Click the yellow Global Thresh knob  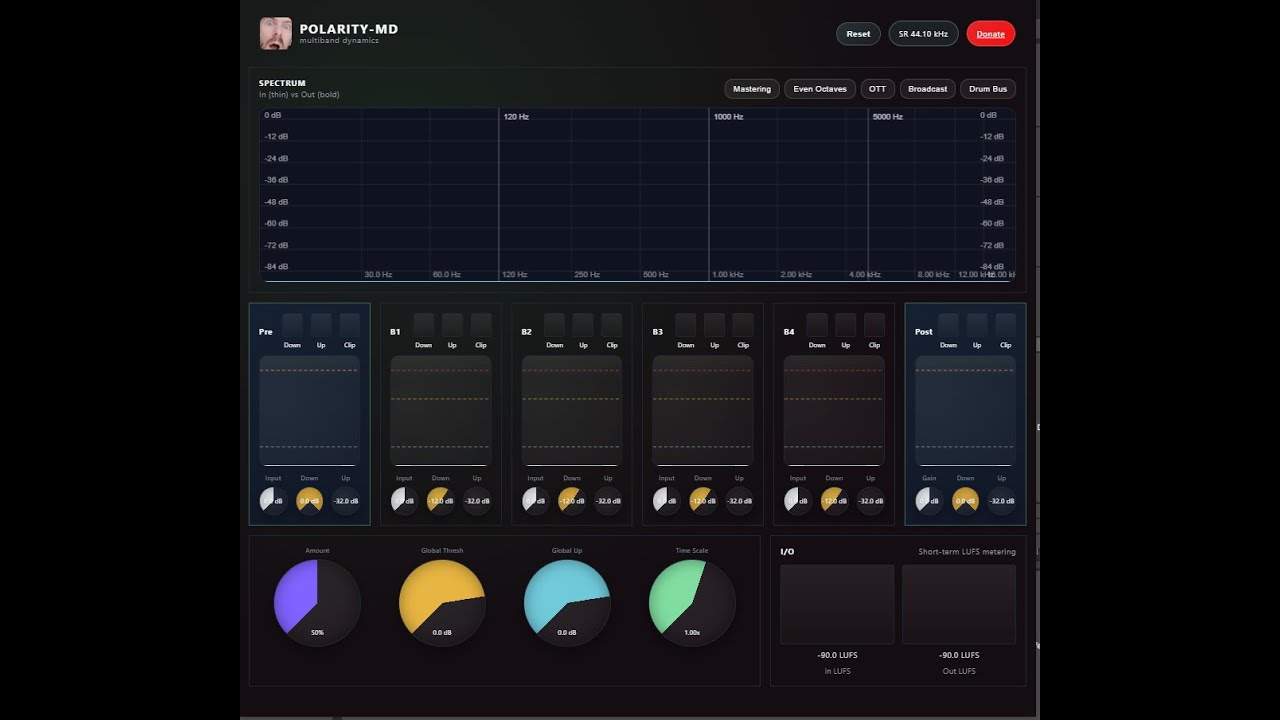442,603
